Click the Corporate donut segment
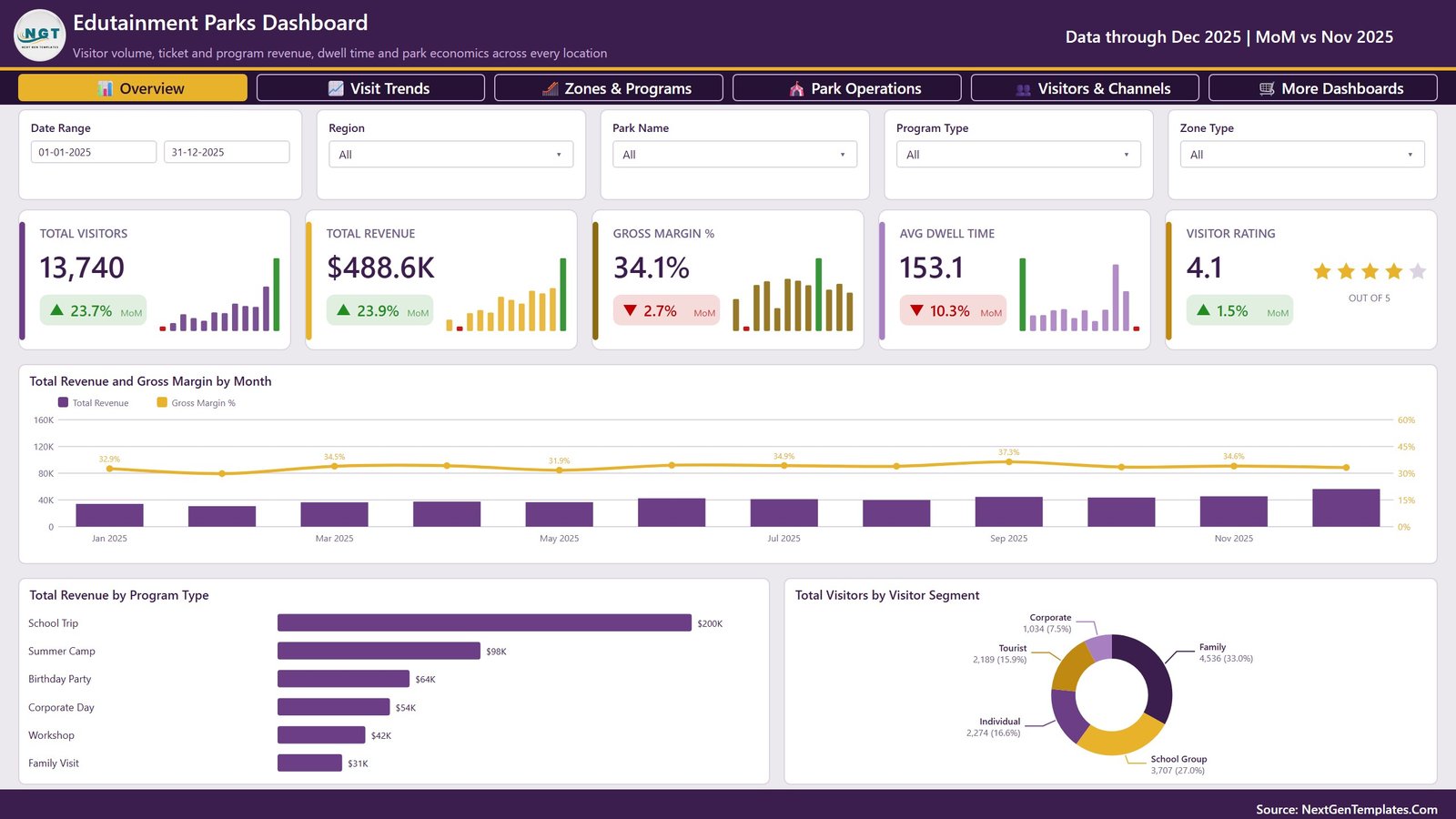 click(1099, 648)
